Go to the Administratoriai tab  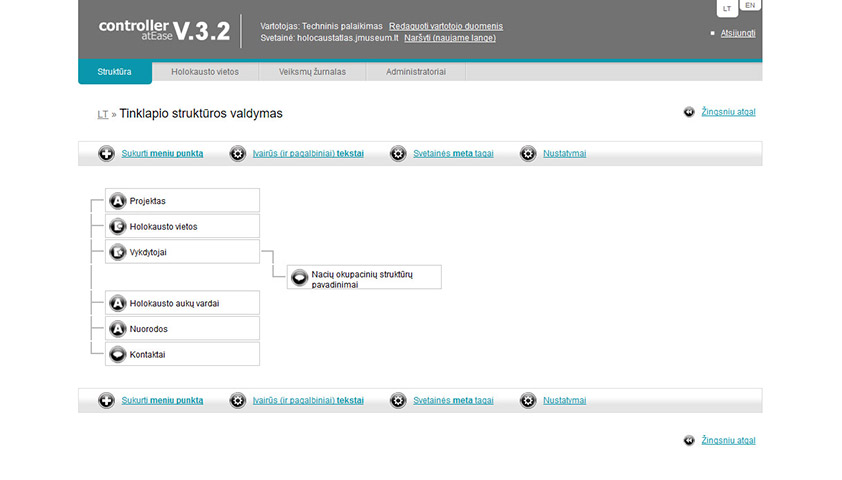click(416, 72)
